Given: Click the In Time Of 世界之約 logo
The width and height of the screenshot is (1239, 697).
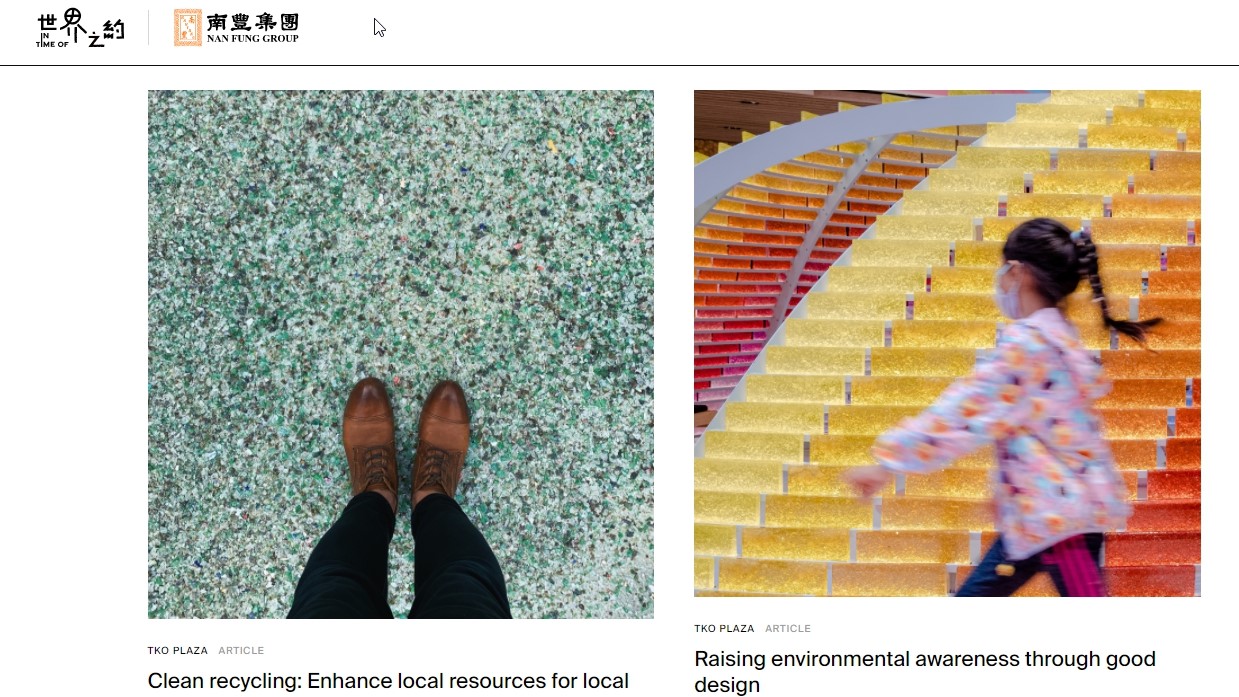Looking at the screenshot, I should tap(80, 29).
